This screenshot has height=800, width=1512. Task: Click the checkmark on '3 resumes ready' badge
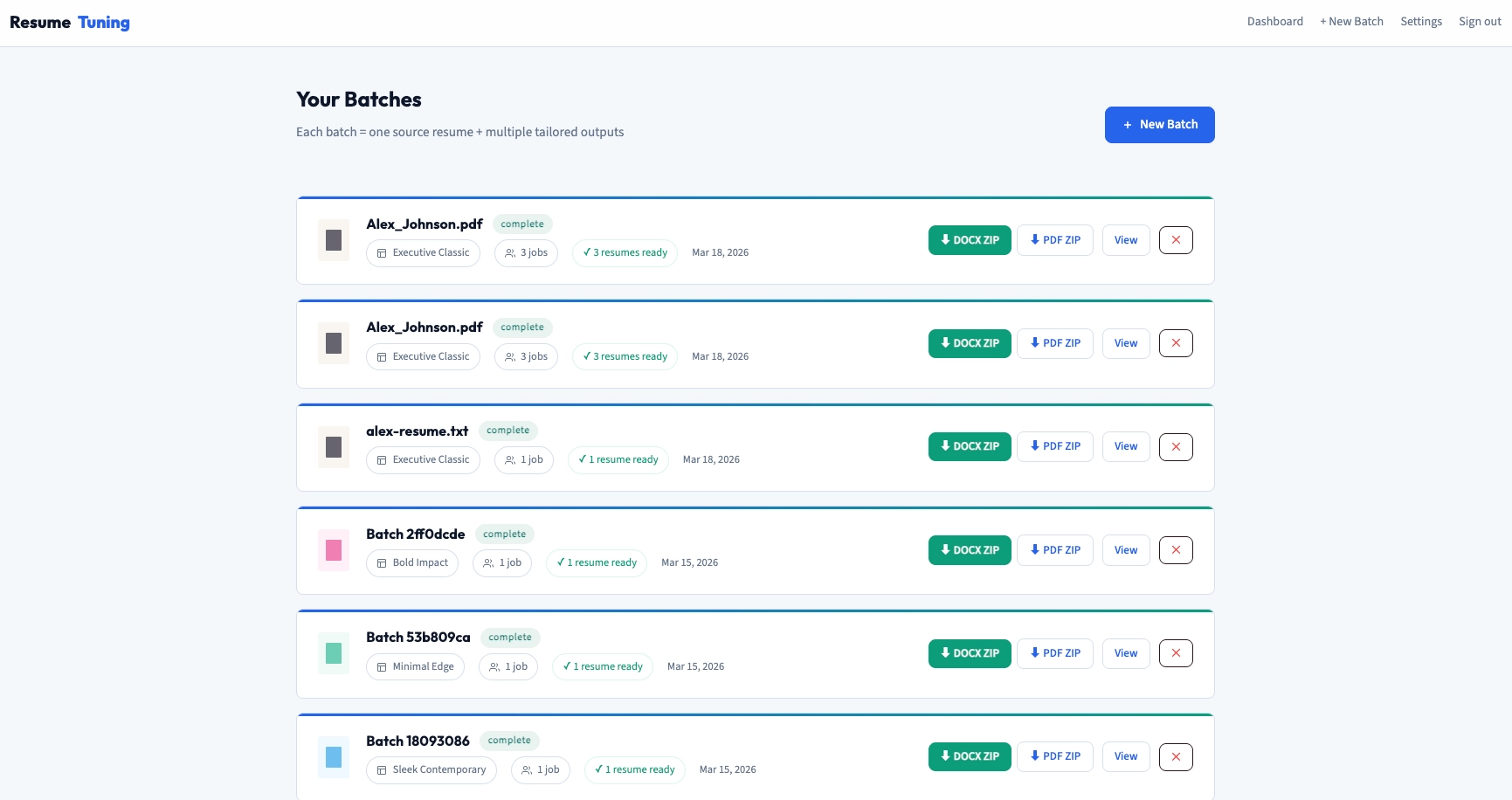click(x=585, y=252)
